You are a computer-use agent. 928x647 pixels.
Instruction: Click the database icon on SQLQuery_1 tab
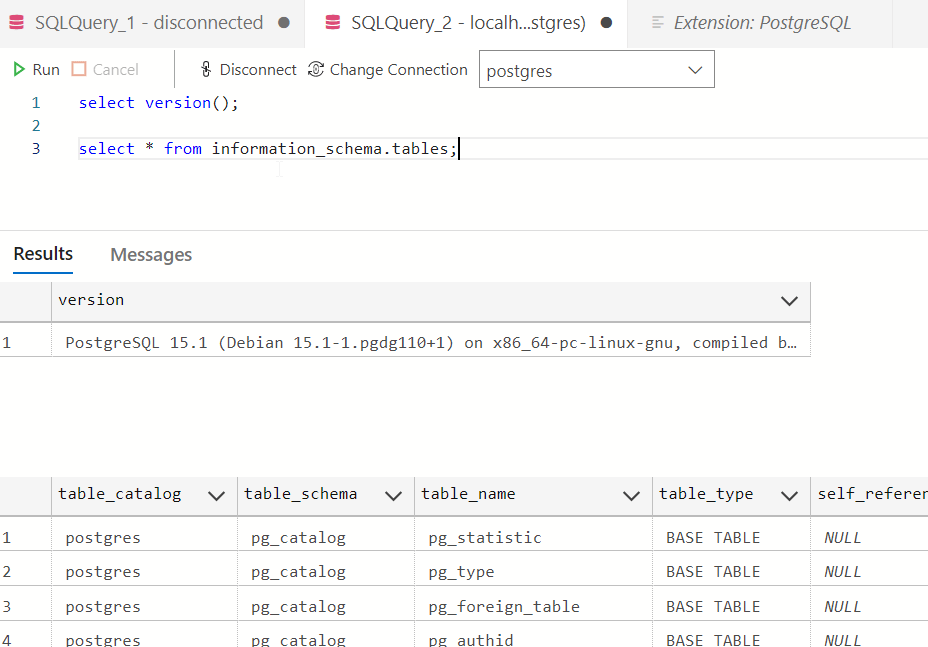17,21
